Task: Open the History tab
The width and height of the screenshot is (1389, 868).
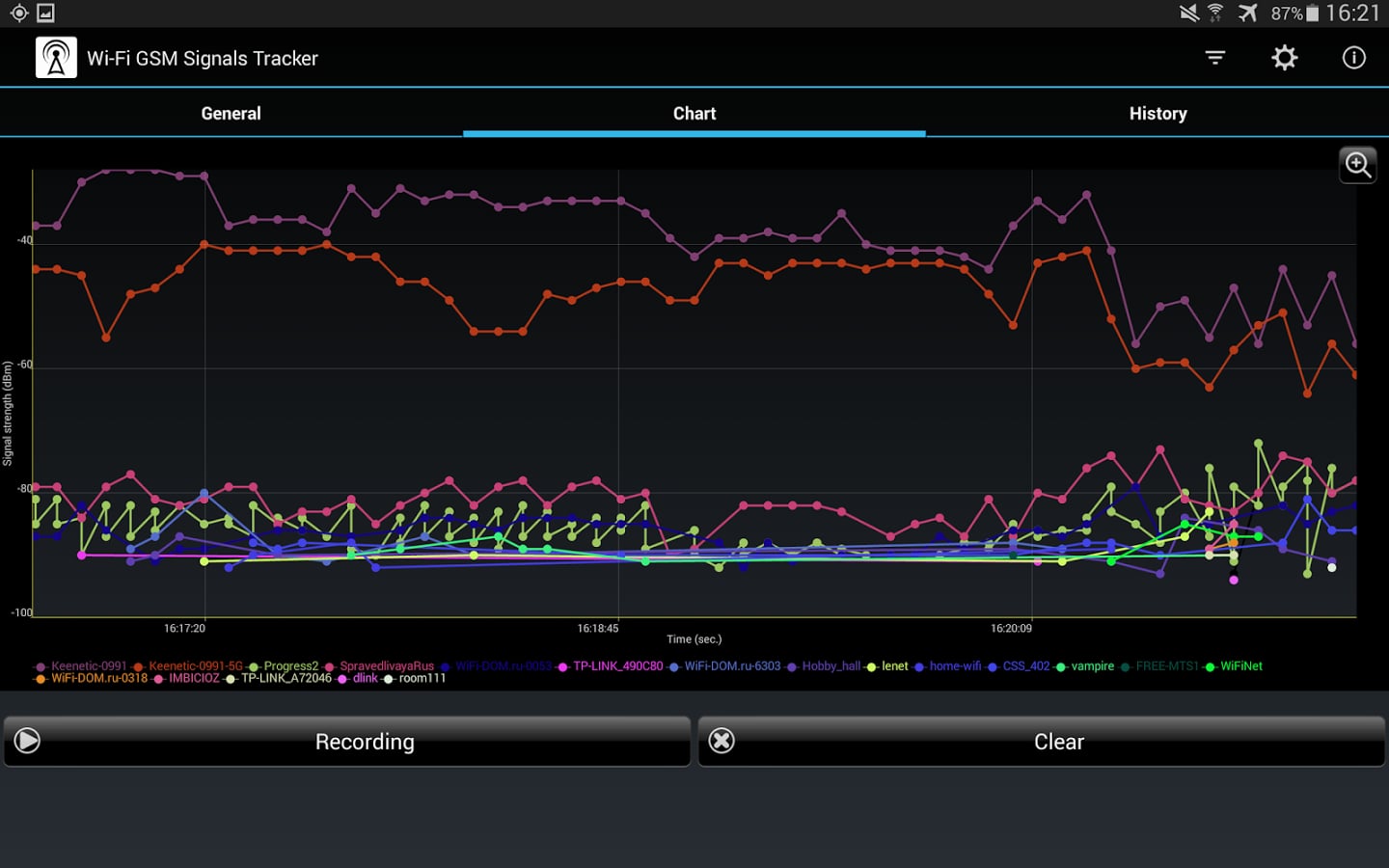Action: click(x=1157, y=113)
